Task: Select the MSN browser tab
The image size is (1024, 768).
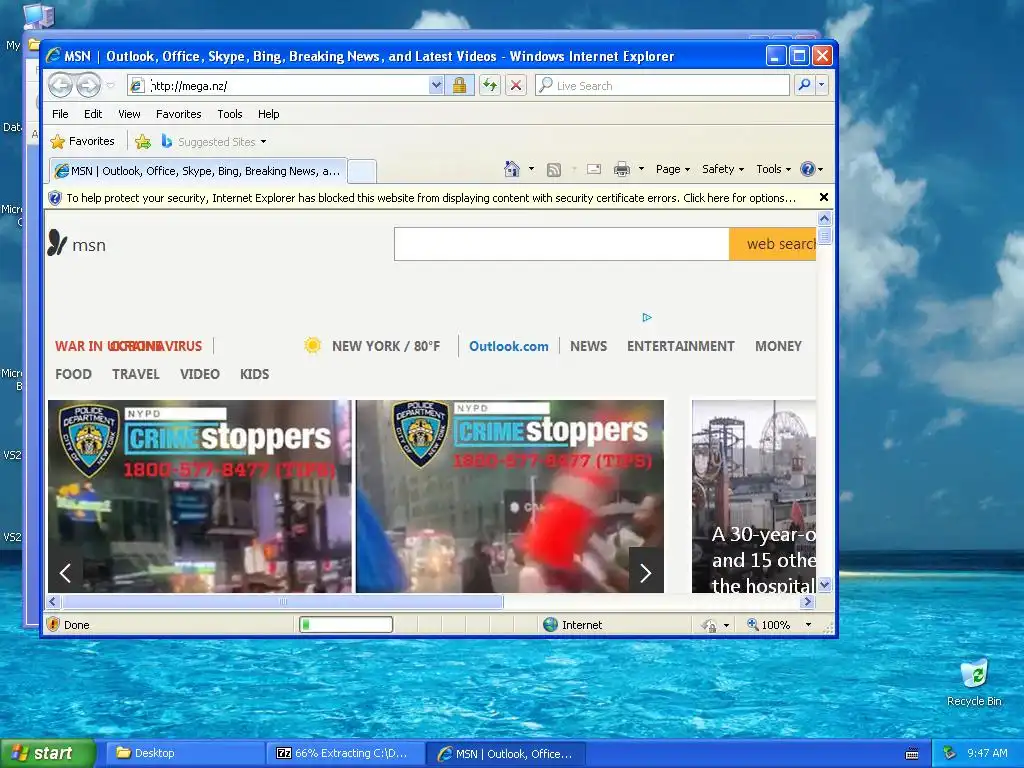Action: point(197,171)
